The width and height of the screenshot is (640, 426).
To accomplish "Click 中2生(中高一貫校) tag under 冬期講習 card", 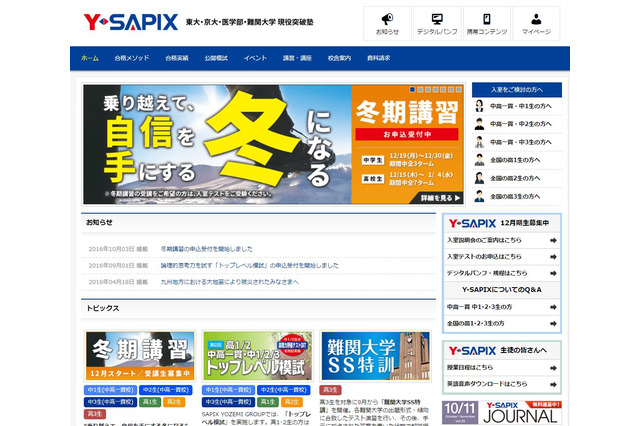I will tap(166, 390).
